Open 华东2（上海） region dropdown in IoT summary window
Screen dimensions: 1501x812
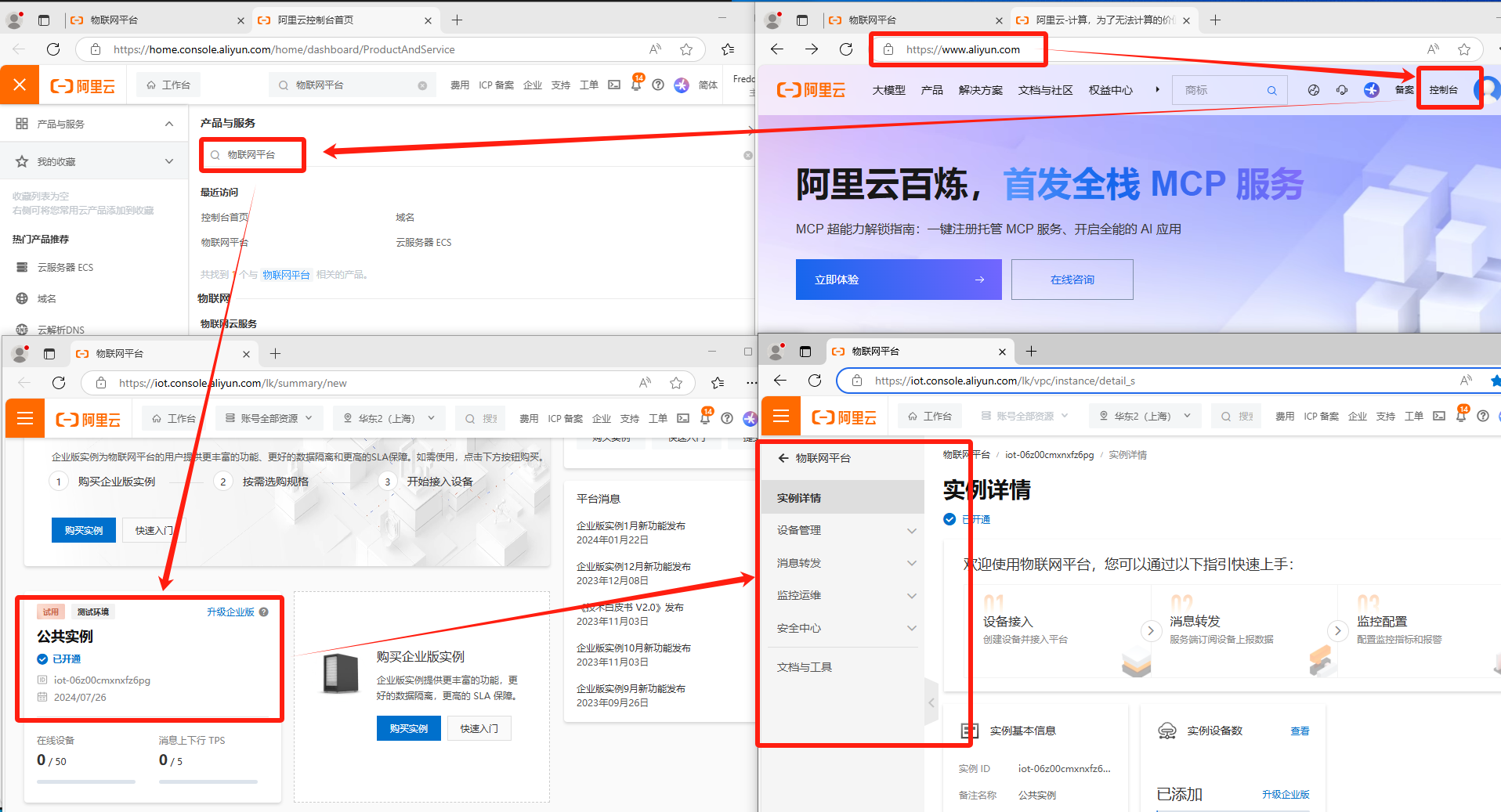point(389,418)
